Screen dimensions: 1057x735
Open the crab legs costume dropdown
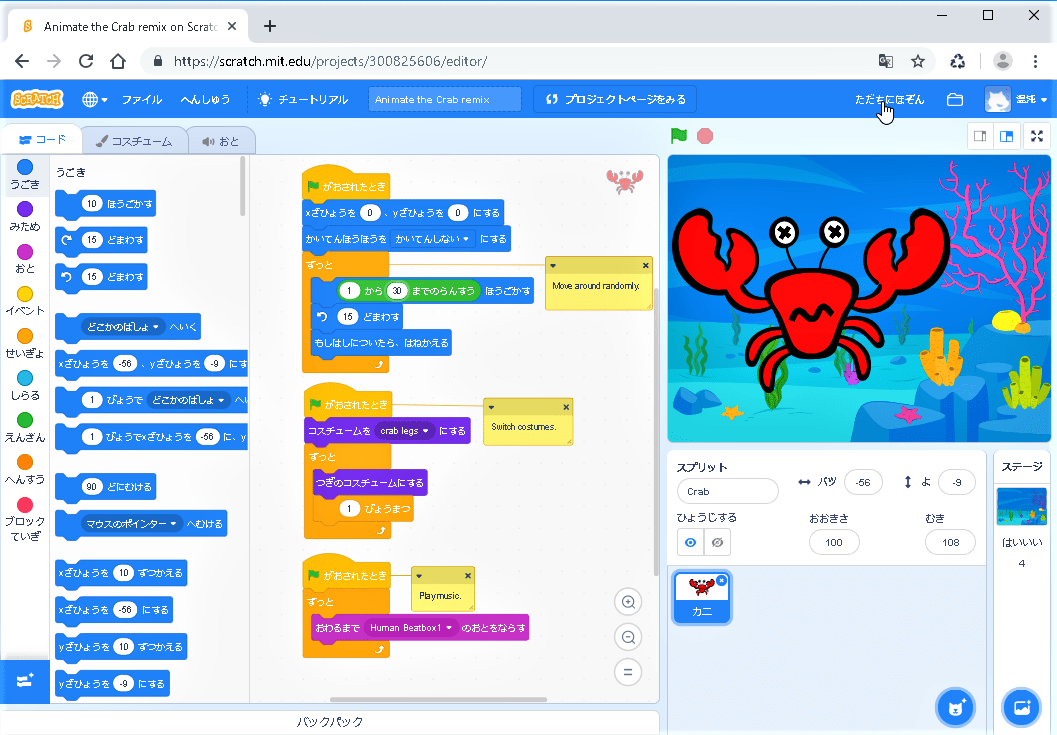(404, 431)
